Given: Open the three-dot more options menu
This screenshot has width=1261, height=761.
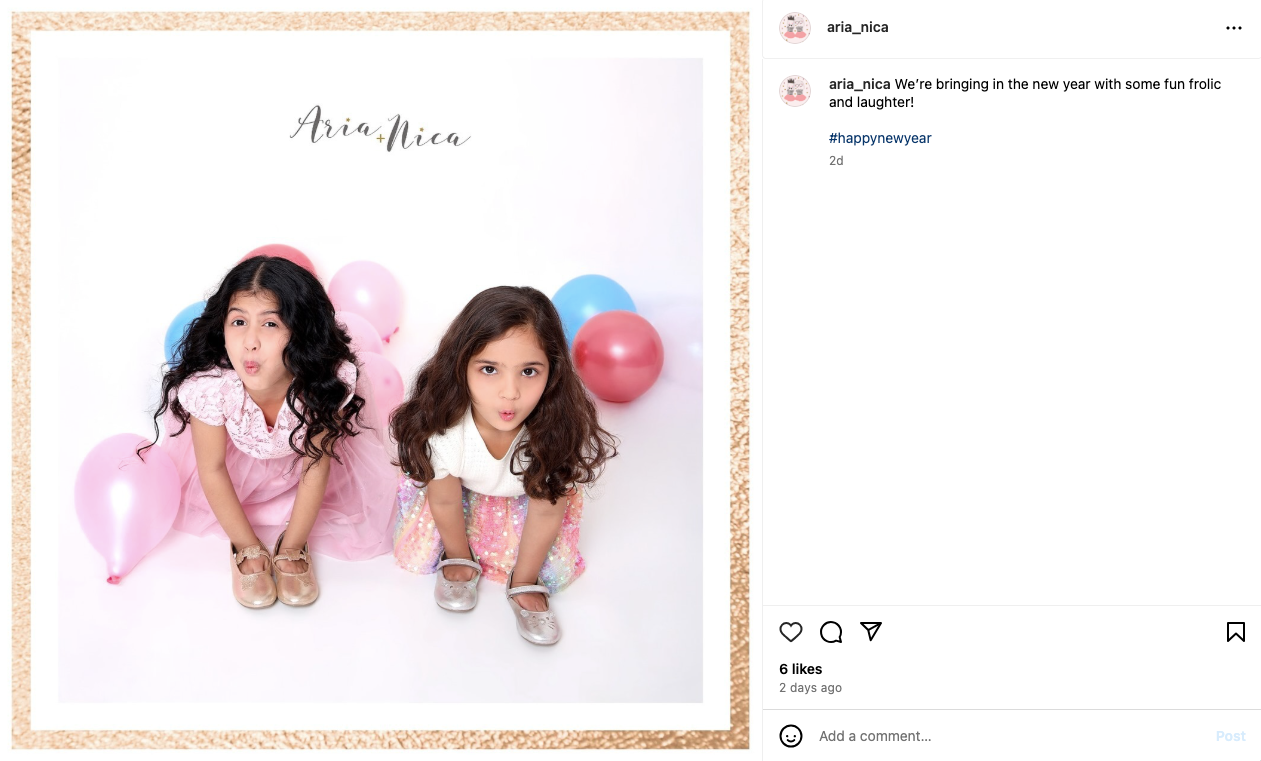Looking at the screenshot, I should (1234, 28).
